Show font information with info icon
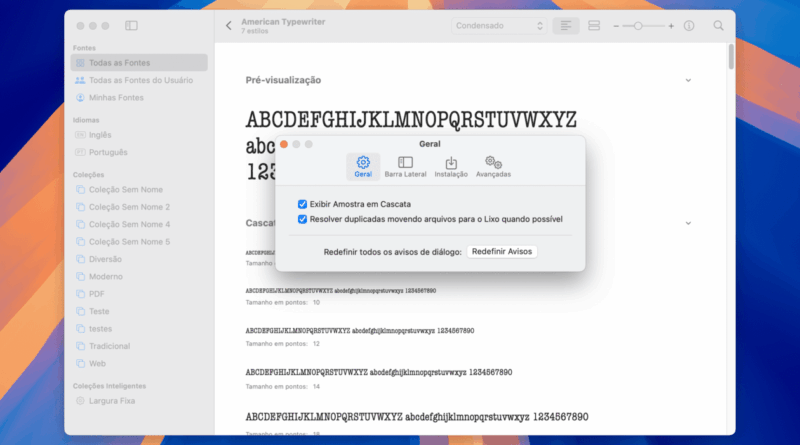Screen dimensions: 800x445 689,26
